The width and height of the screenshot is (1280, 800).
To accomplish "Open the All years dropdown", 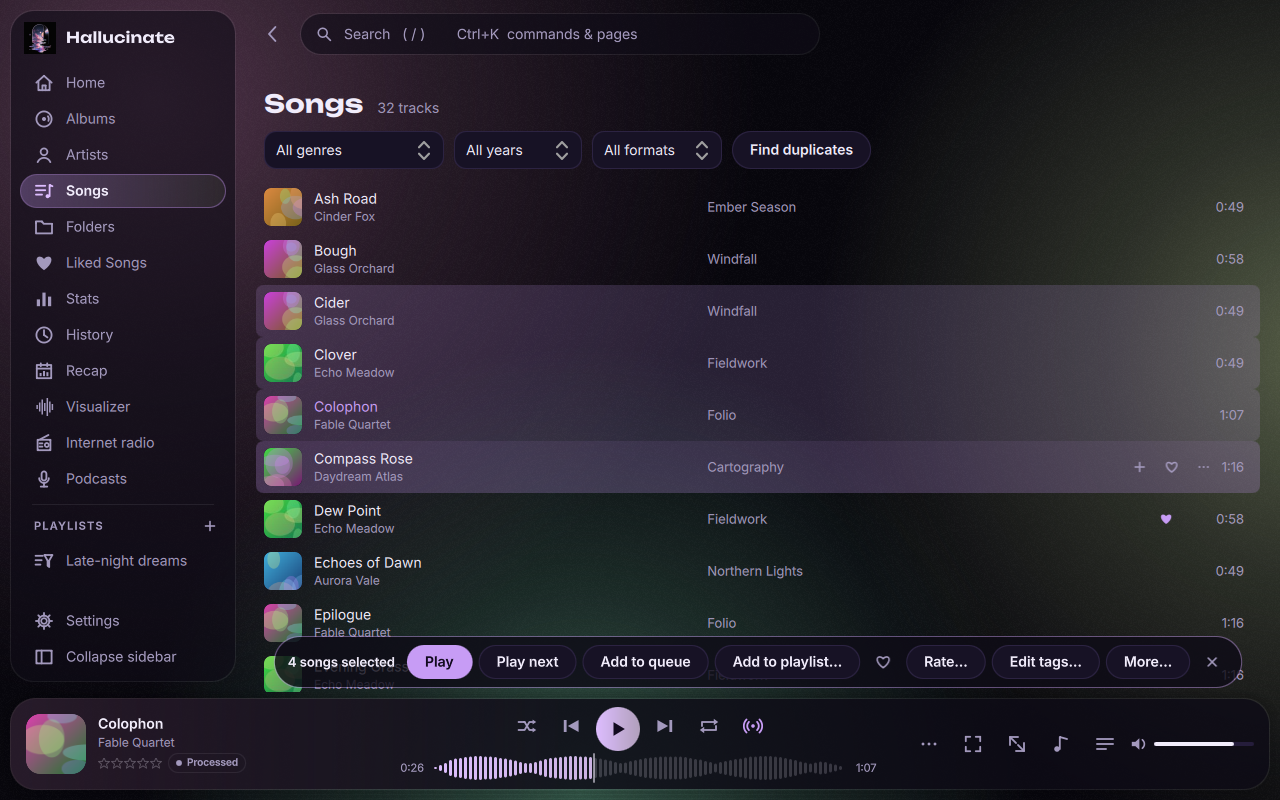I will tap(518, 150).
